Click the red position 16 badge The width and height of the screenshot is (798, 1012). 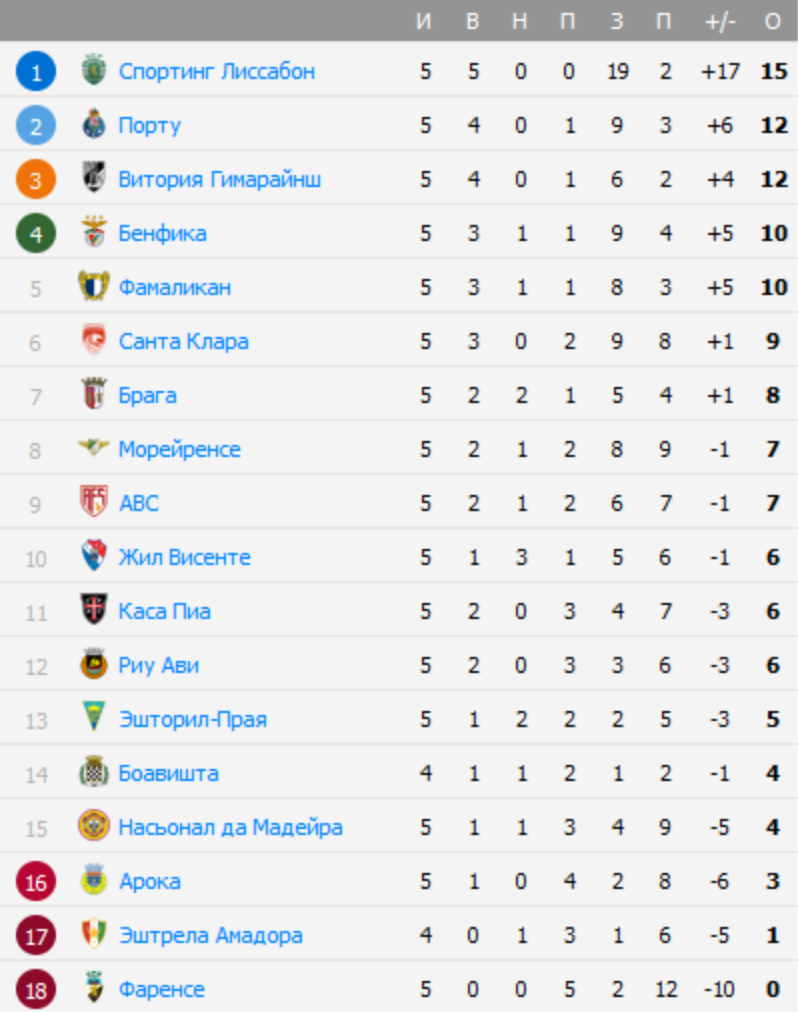pos(36,881)
